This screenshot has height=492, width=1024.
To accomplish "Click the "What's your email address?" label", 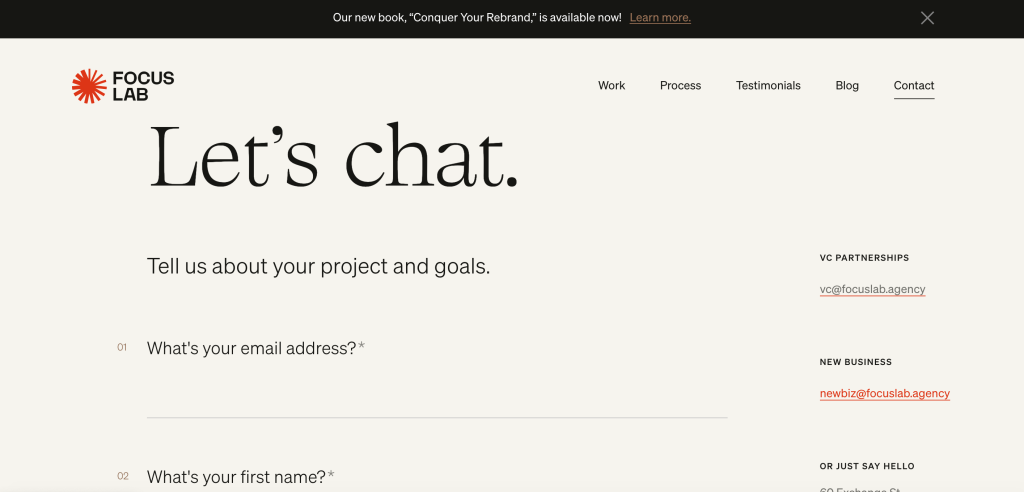I will pyautogui.click(x=251, y=348).
